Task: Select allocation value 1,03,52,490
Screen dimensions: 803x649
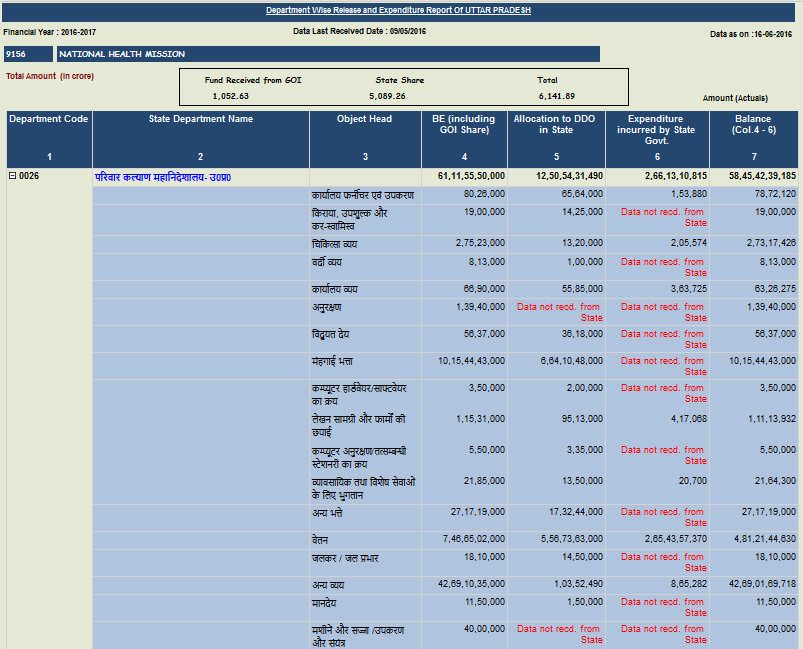Action: click(x=578, y=583)
